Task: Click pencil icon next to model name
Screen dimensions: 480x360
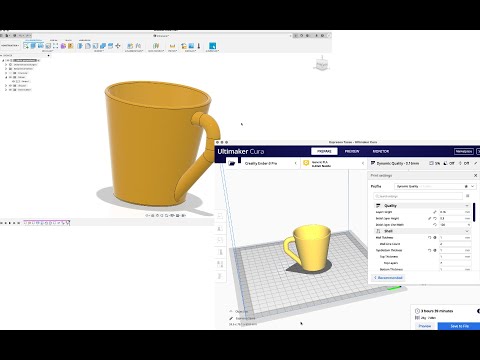Action: (231, 318)
